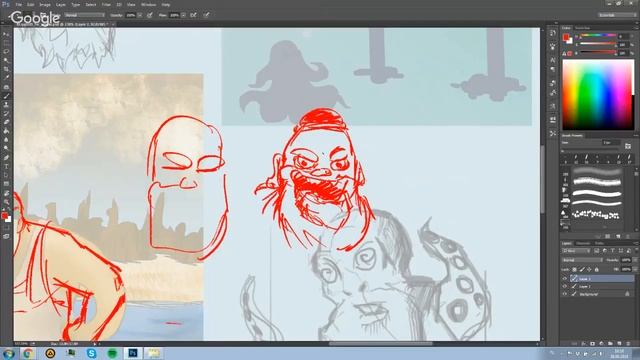Select the Horizontal Type tool

(x=6, y=167)
